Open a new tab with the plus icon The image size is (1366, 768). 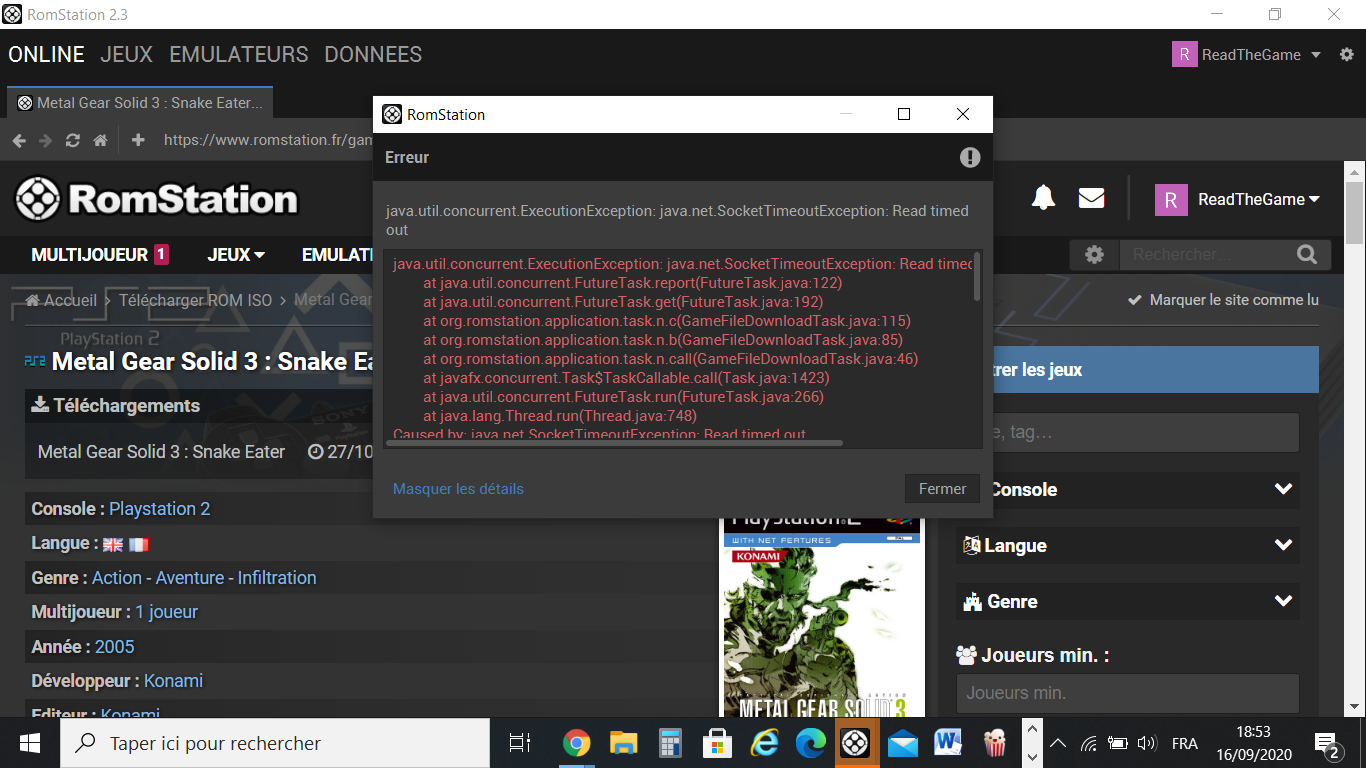point(138,140)
